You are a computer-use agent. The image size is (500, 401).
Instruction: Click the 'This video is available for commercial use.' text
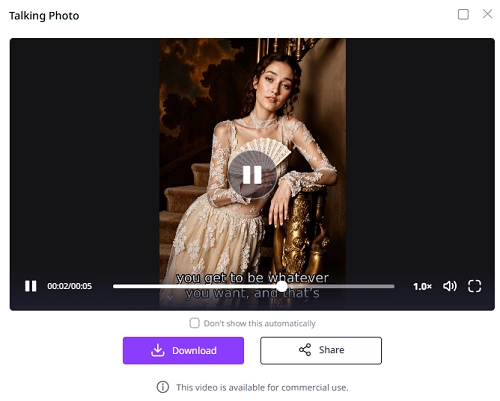pyautogui.click(x=262, y=387)
